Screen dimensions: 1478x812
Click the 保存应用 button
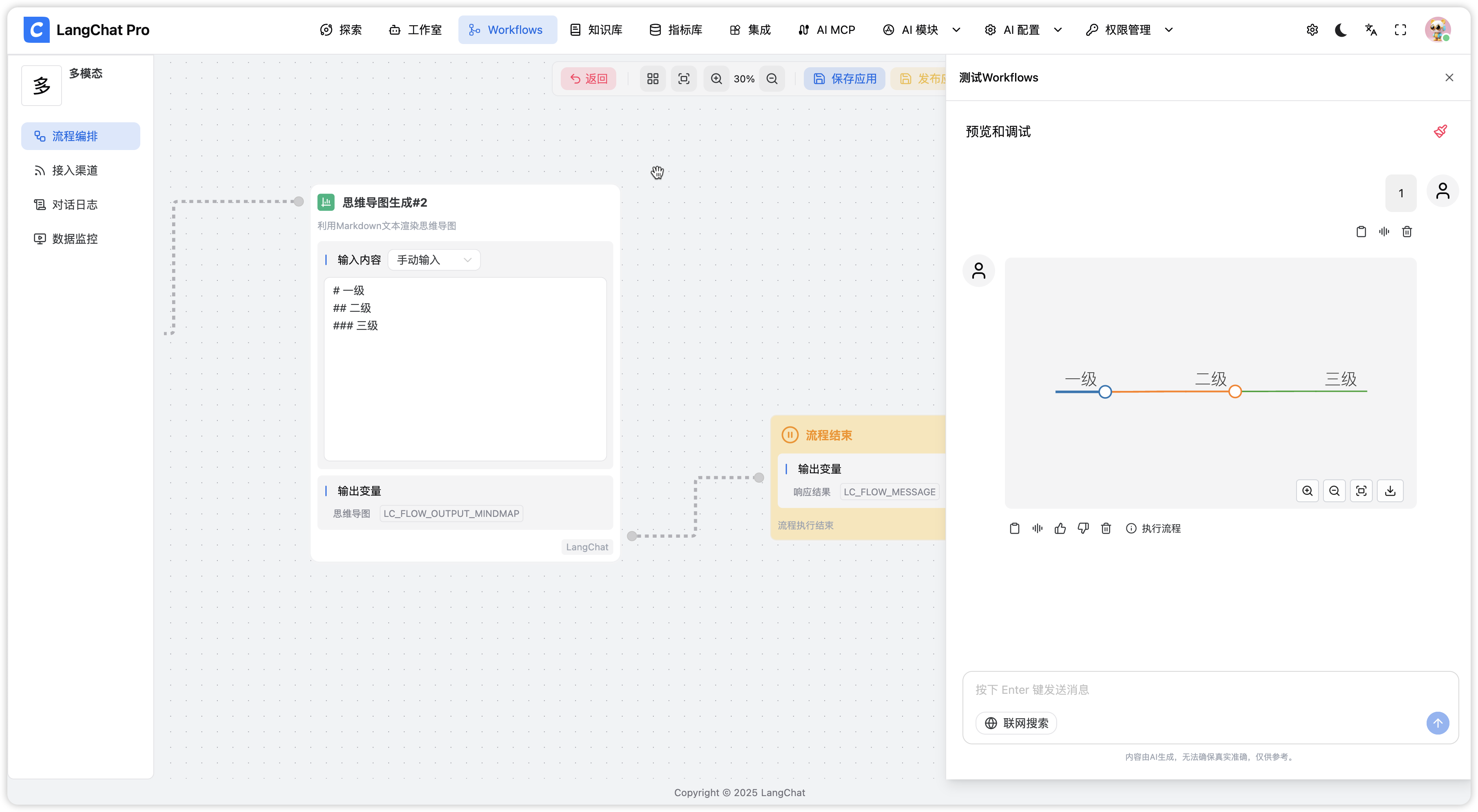click(x=845, y=79)
